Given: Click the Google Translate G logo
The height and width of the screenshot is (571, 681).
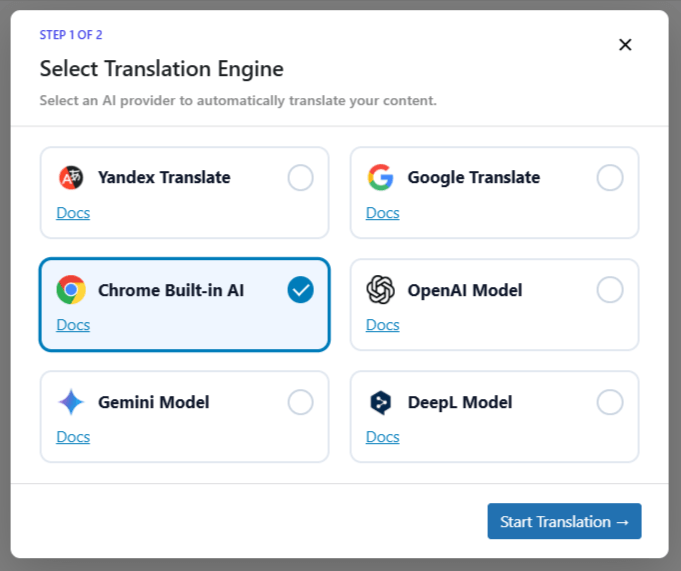Looking at the screenshot, I should [x=380, y=178].
